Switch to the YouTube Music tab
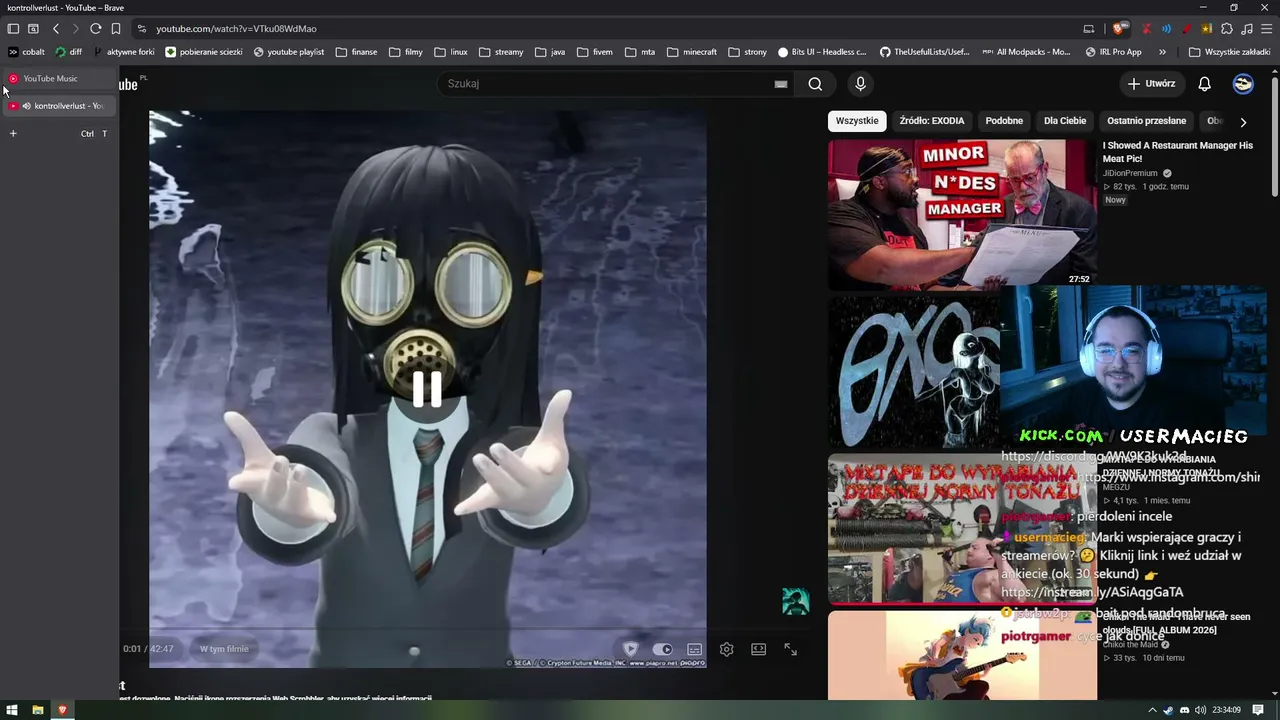The height and width of the screenshot is (720, 1280). tap(60, 78)
